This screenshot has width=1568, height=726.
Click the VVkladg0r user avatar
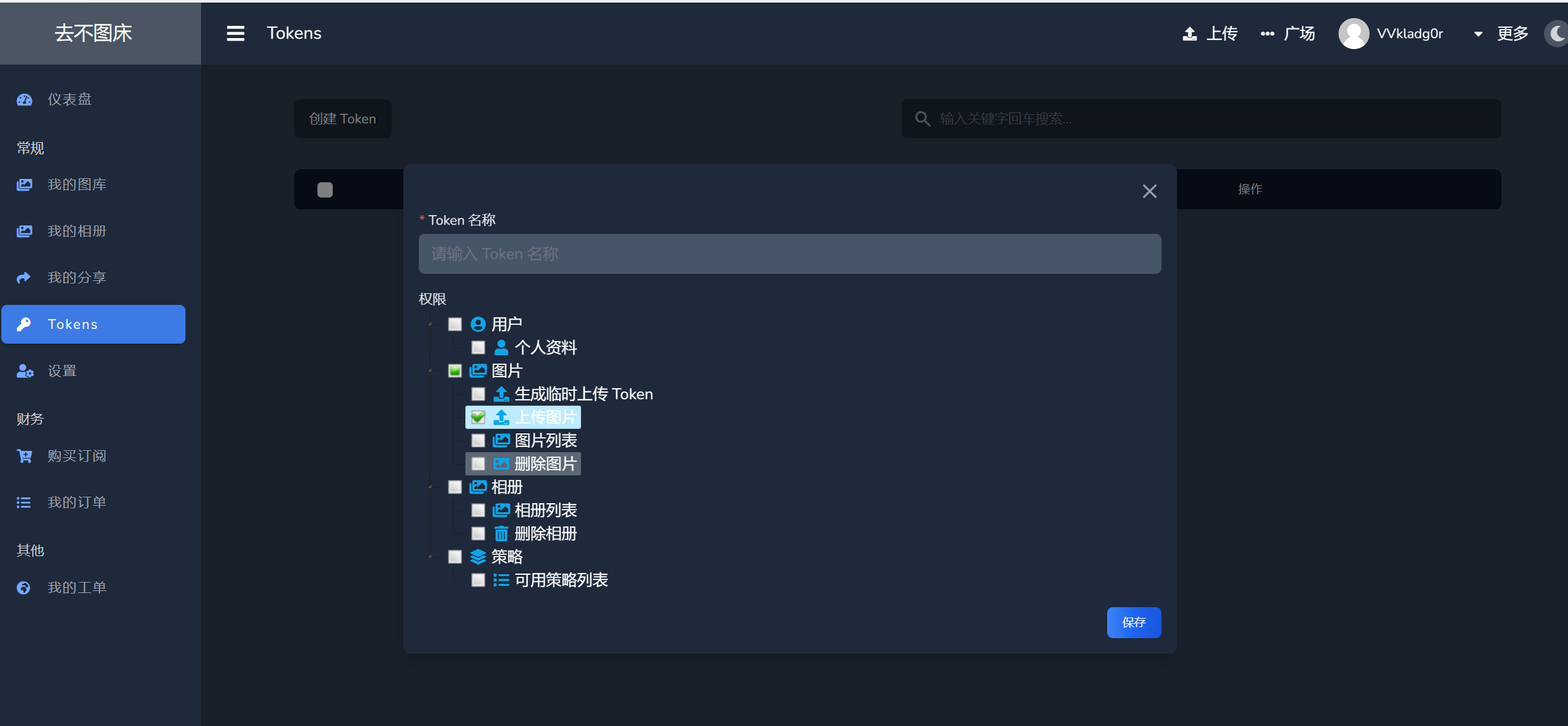pyautogui.click(x=1353, y=34)
